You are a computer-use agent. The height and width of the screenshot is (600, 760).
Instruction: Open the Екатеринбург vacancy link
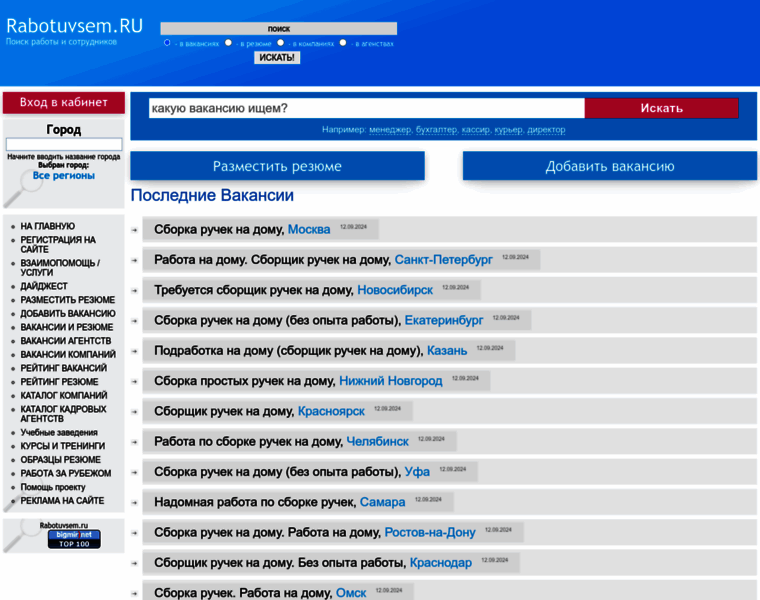[444, 320]
